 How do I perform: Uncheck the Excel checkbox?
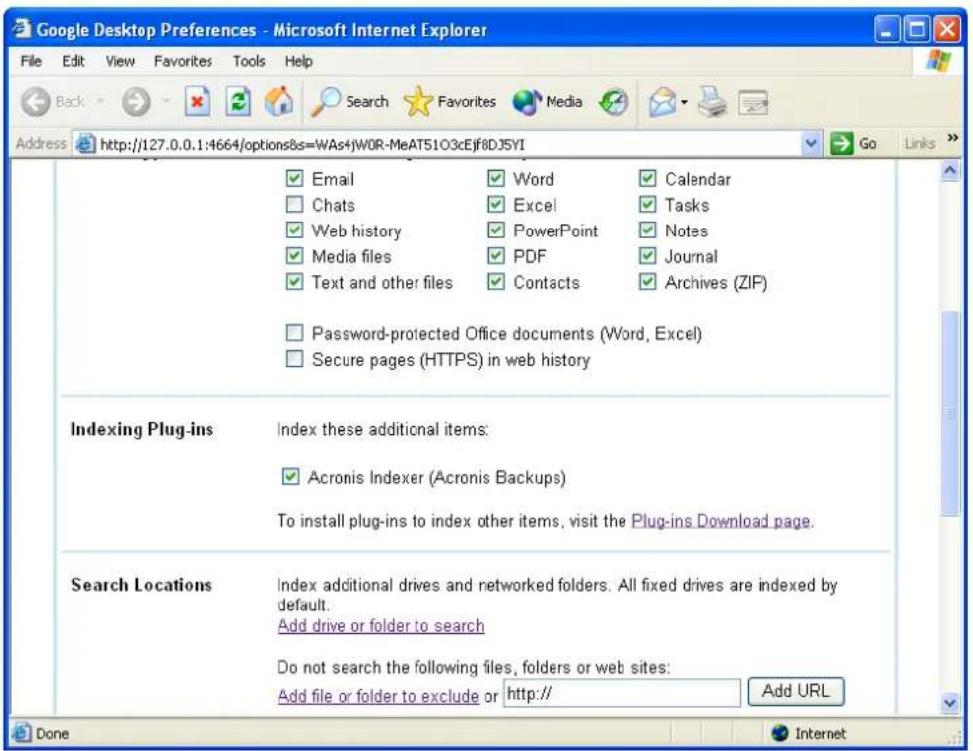pos(495,204)
